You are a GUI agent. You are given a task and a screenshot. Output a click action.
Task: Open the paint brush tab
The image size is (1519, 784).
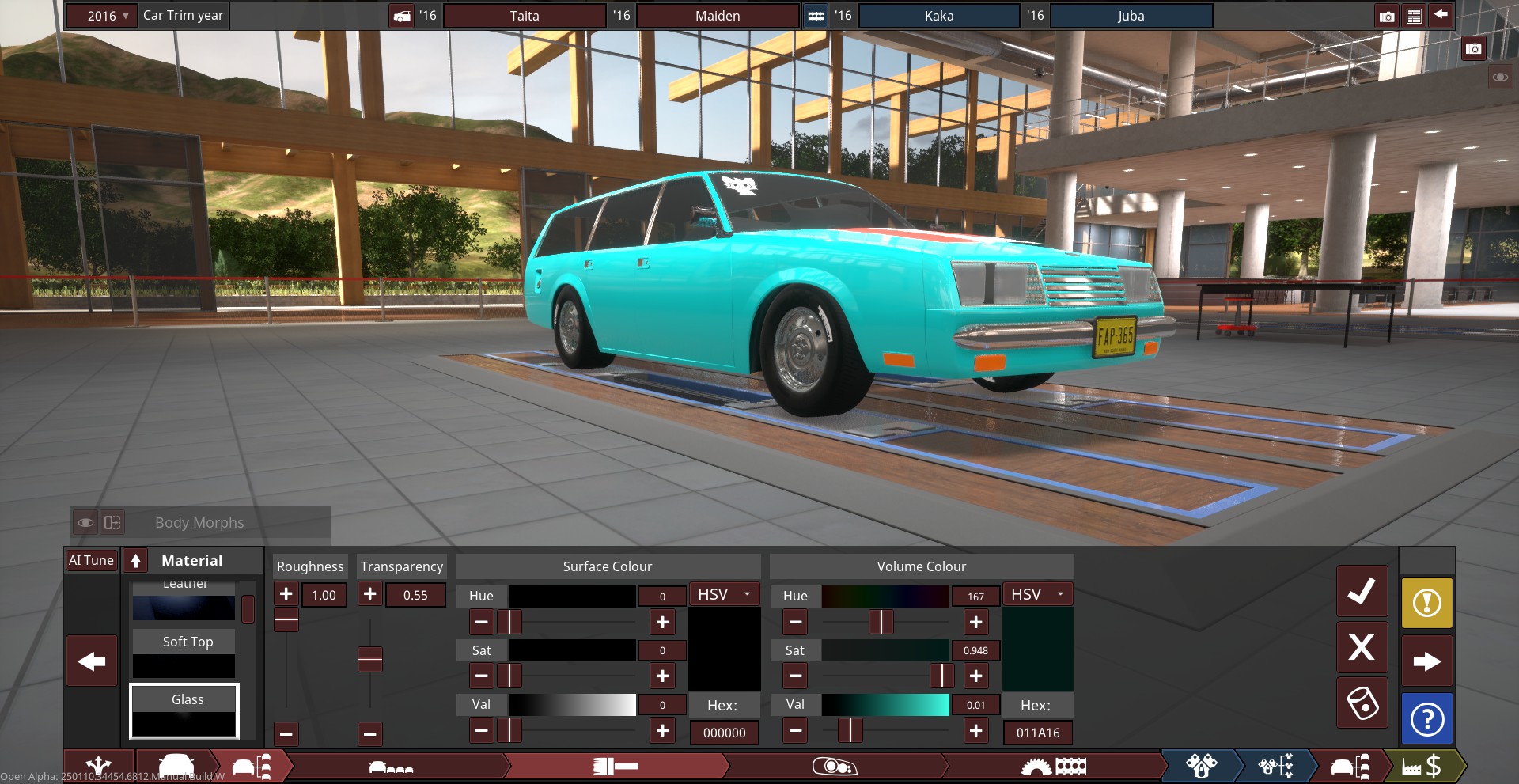click(x=616, y=766)
